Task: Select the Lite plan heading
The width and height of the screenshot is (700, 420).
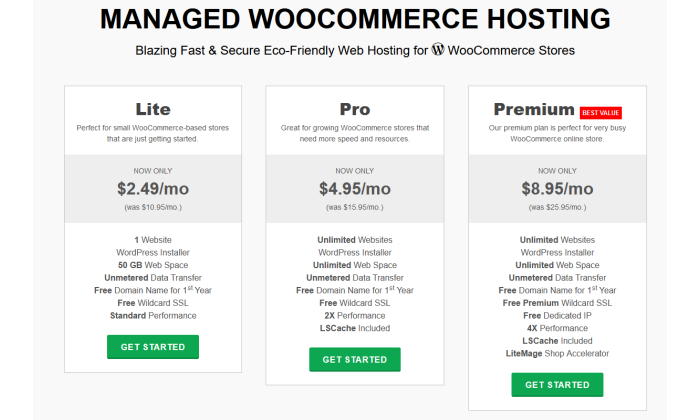Action: pyautogui.click(x=153, y=109)
